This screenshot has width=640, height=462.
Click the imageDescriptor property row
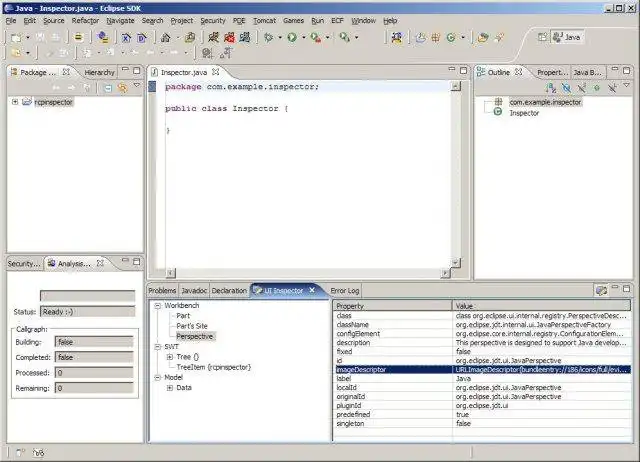pos(482,369)
